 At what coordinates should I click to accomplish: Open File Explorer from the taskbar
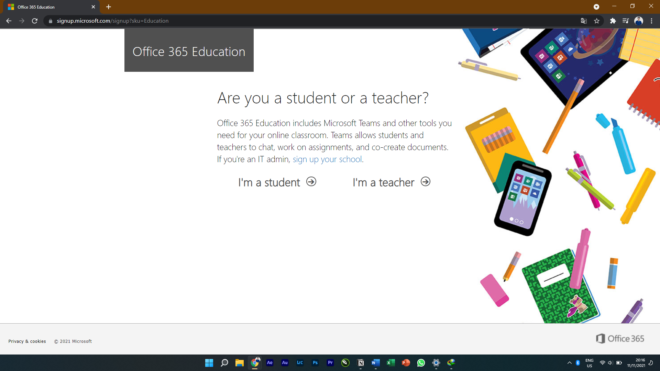[x=240, y=363]
